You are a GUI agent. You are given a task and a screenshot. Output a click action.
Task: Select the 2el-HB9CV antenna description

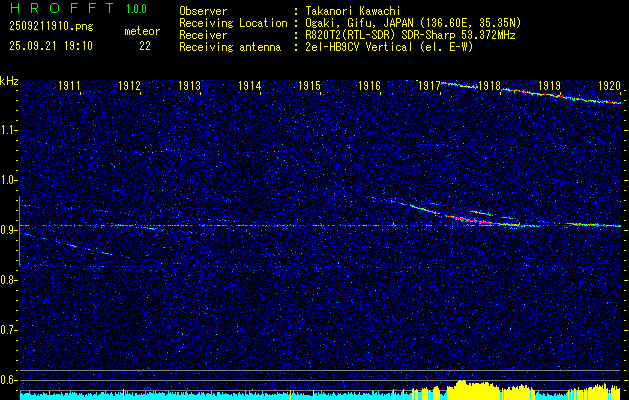tap(396, 45)
